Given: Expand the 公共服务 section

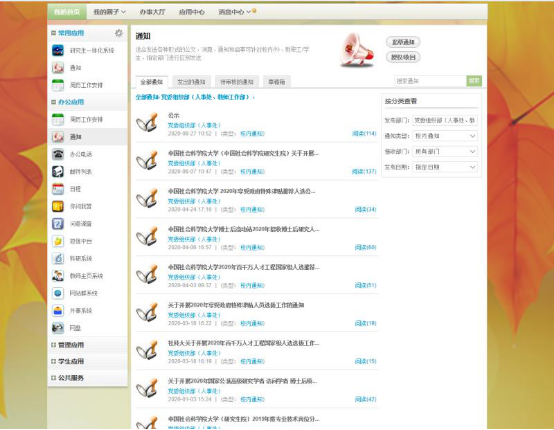Looking at the screenshot, I should pos(53,378).
